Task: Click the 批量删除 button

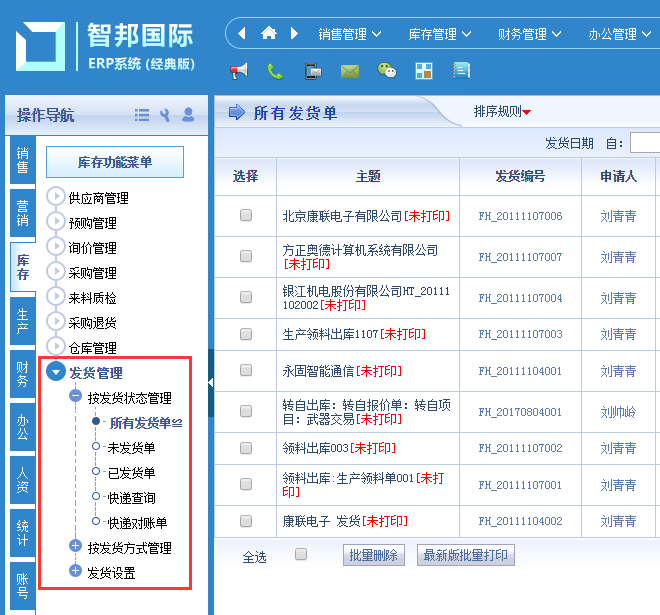Action: point(374,555)
